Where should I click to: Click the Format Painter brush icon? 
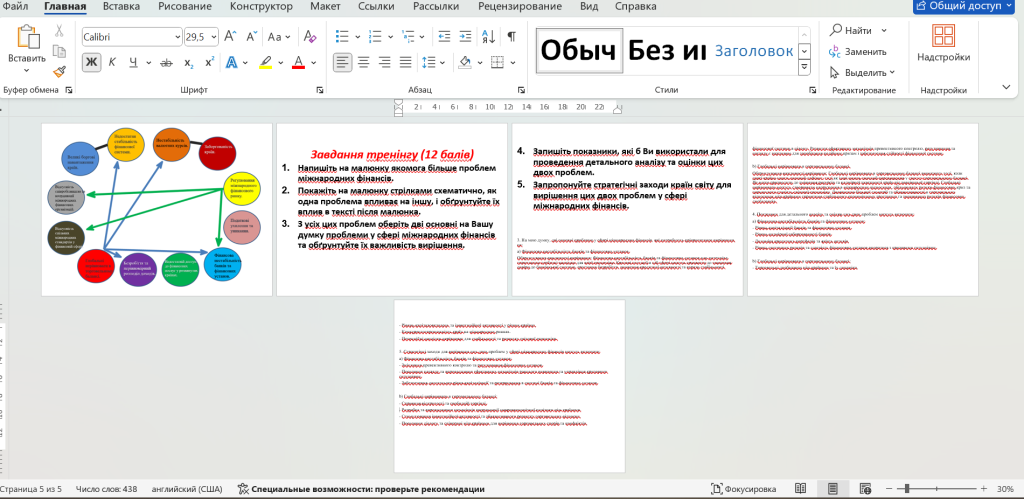[60, 71]
